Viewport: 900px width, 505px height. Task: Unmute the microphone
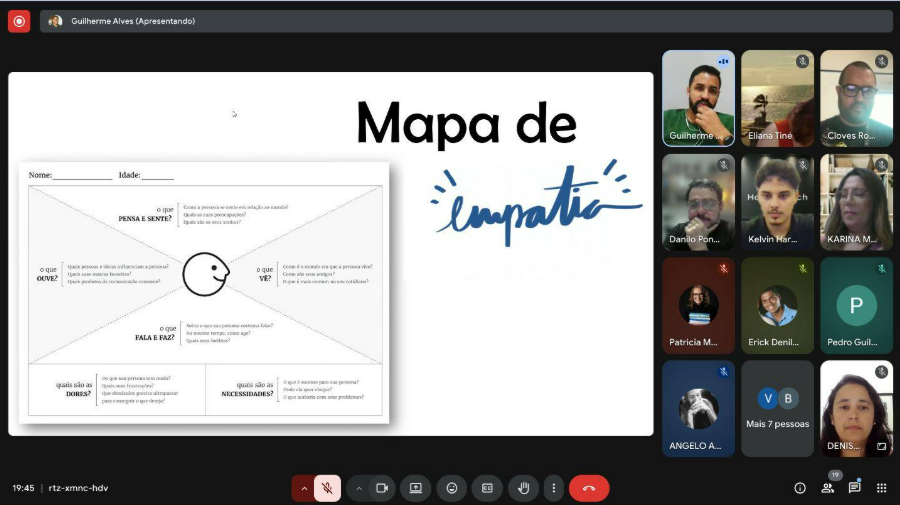[x=327, y=488]
